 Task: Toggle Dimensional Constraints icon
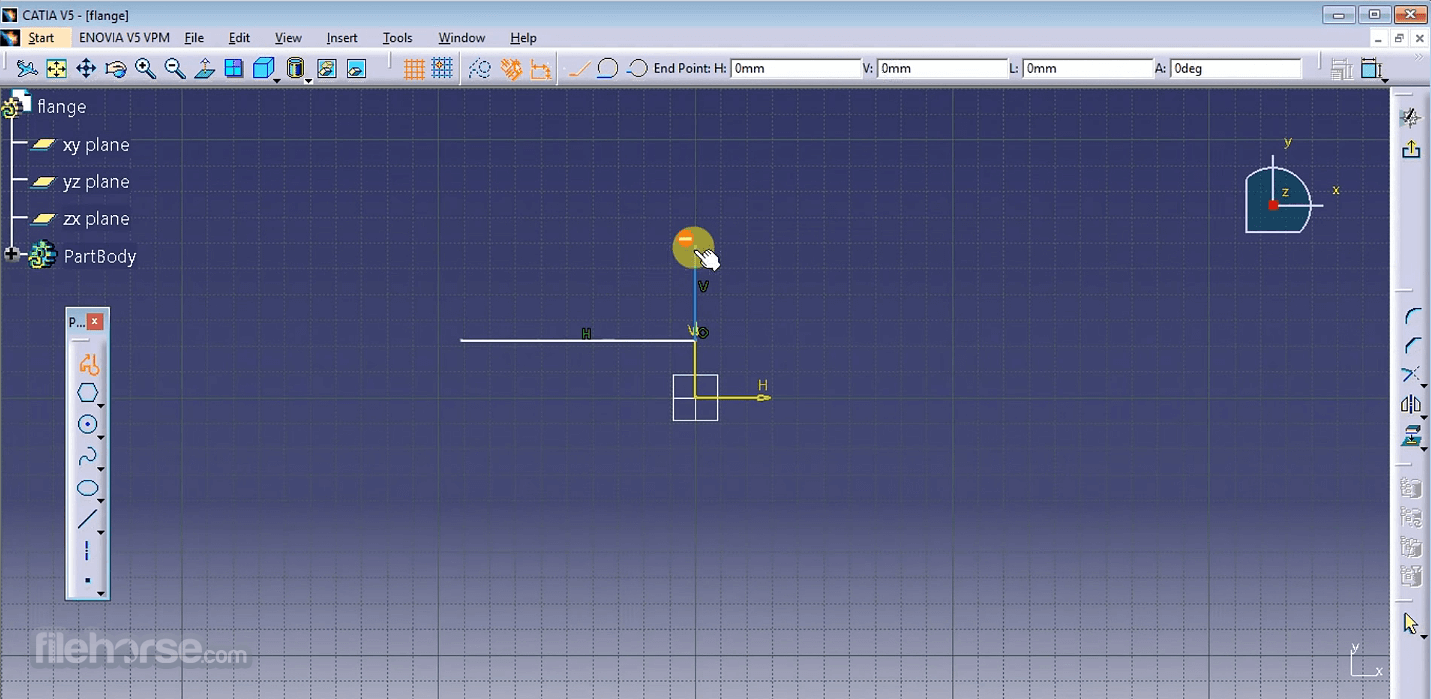coord(540,68)
